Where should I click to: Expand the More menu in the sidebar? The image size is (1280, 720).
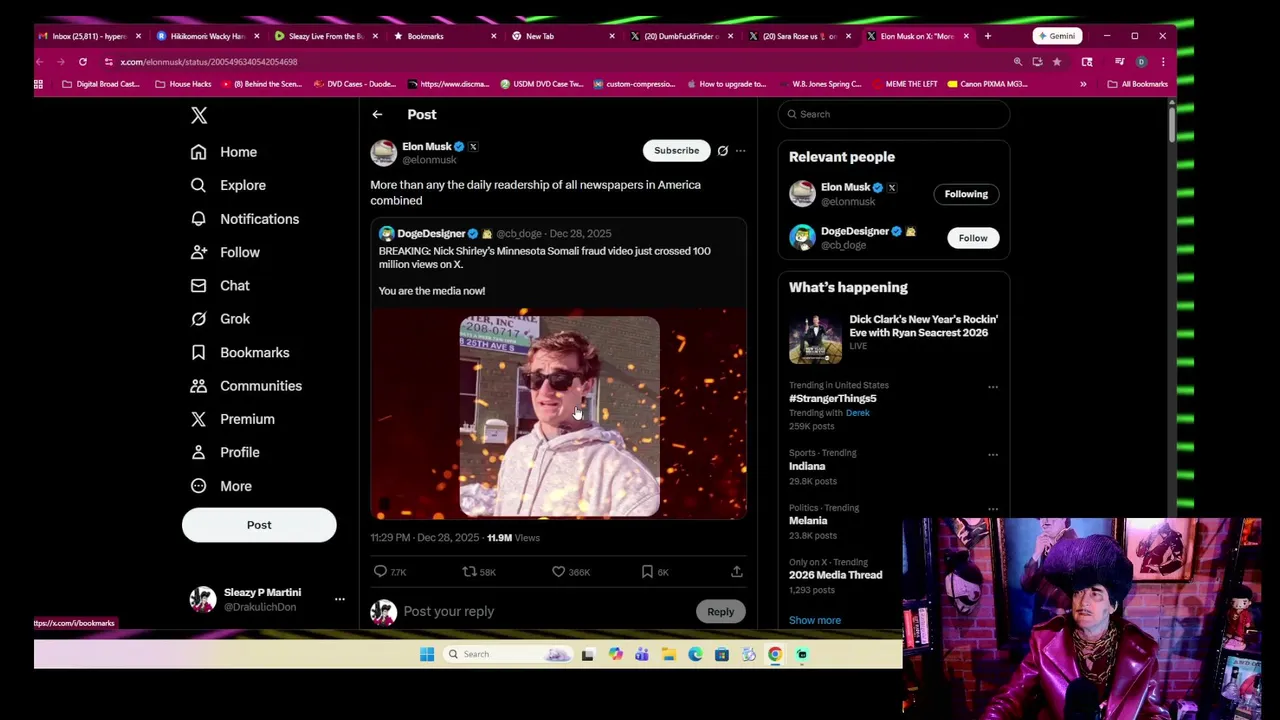[221, 486]
